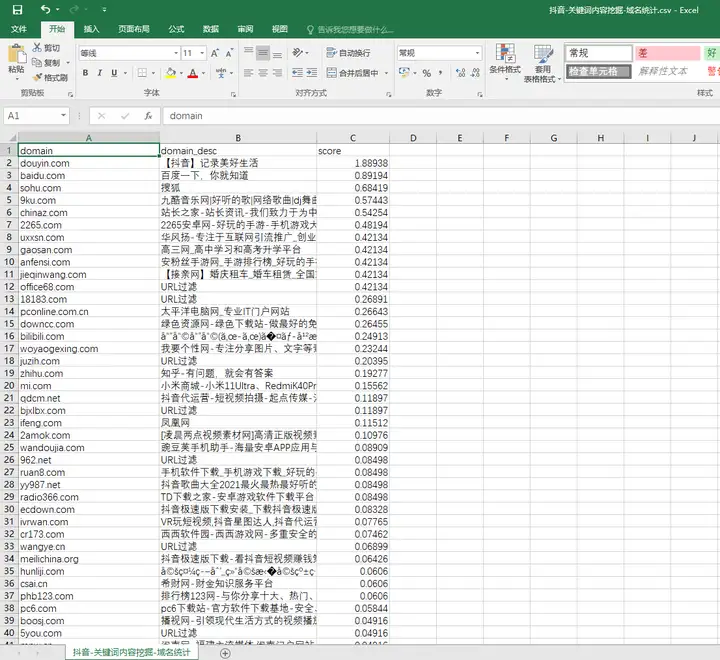Click the formula bar containing domain
This screenshot has width=720, height=660.
[441, 116]
